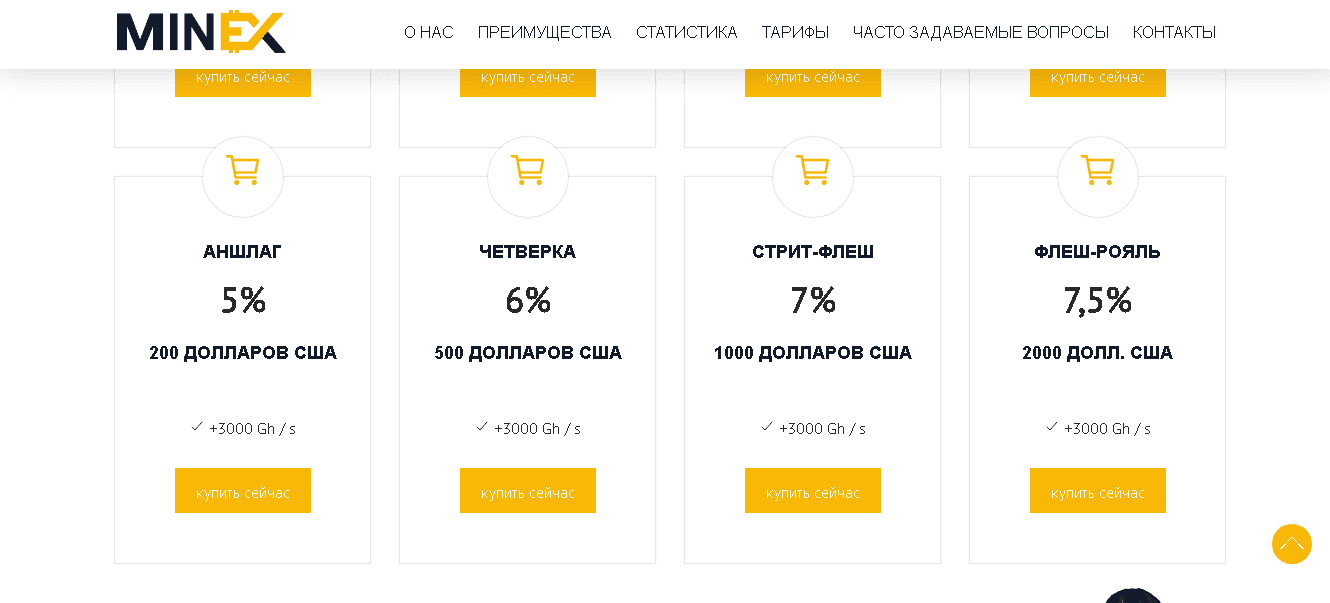This screenshot has width=1330, height=603.
Task: Click the shopping cart icon above ЧЕТВЕРКА plan
Action: pos(528,176)
